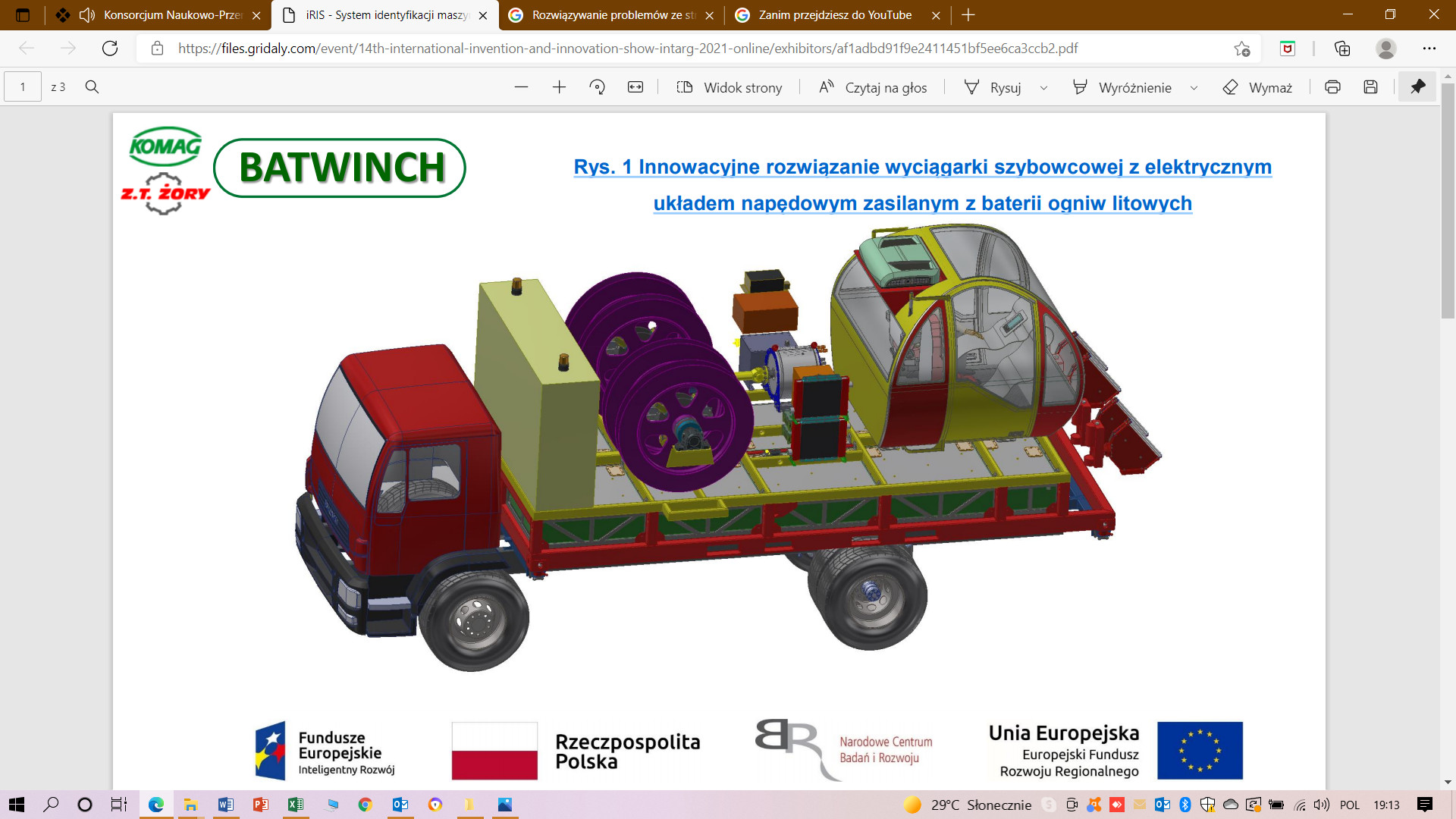Open File Explorer from taskbar

(190, 805)
